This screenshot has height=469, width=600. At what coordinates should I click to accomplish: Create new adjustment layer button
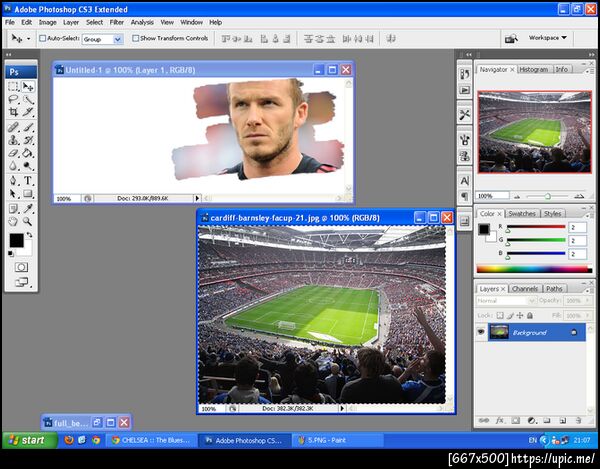pyautogui.click(x=532, y=420)
